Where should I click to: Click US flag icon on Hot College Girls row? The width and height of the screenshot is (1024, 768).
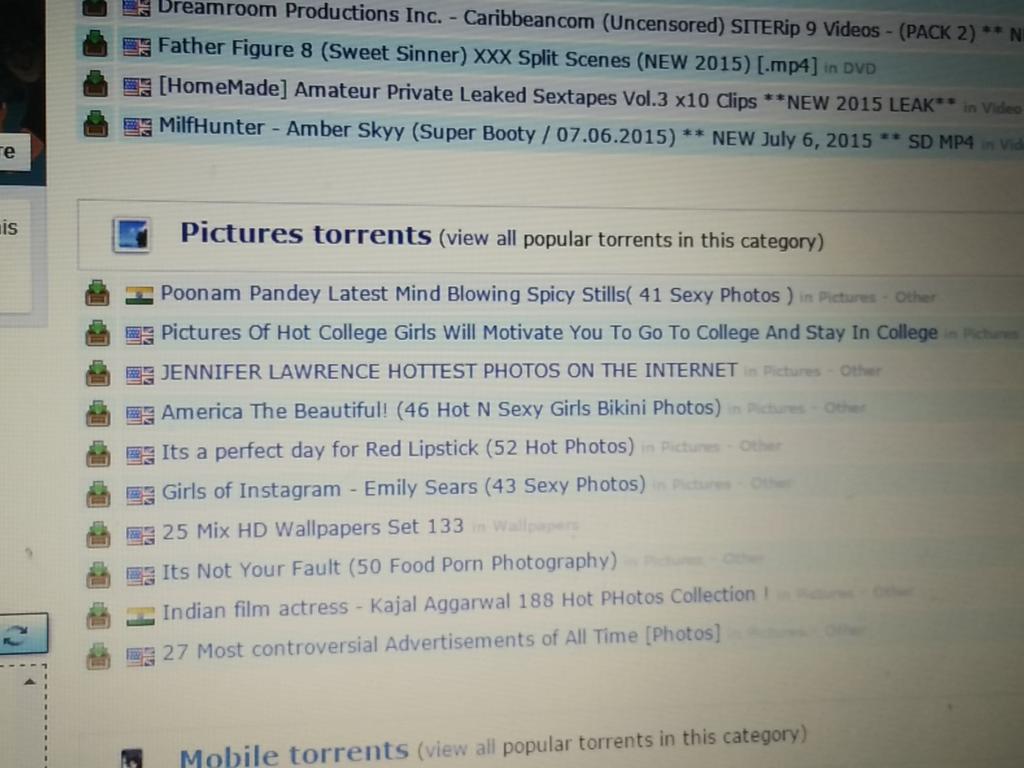pos(139,335)
